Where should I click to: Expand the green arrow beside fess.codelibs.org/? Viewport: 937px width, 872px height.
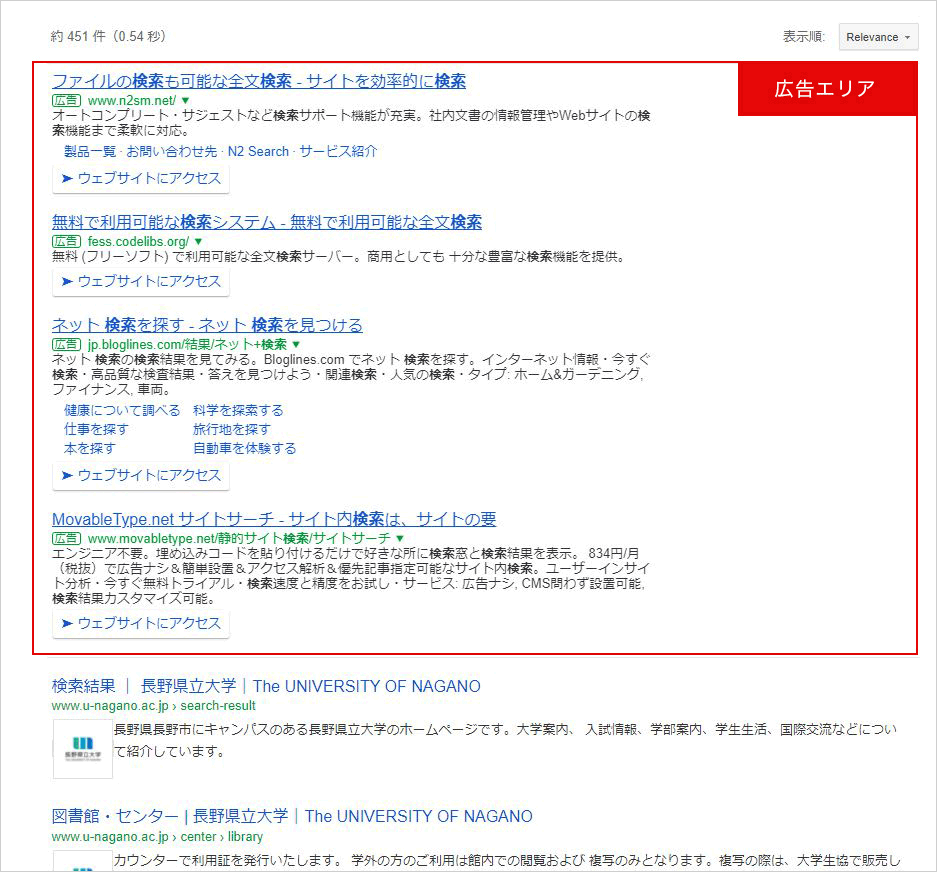coord(198,241)
